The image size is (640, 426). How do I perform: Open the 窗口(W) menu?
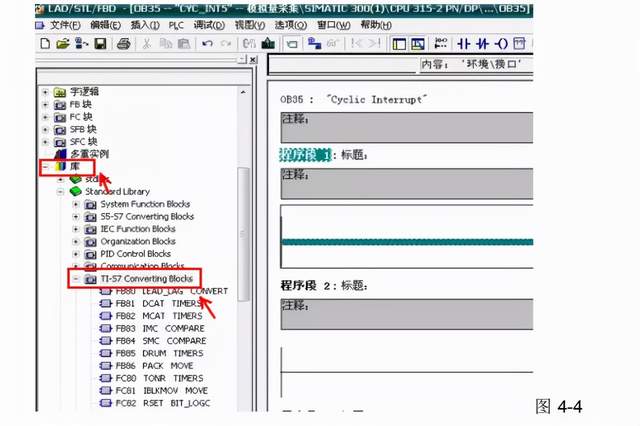pos(334,25)
